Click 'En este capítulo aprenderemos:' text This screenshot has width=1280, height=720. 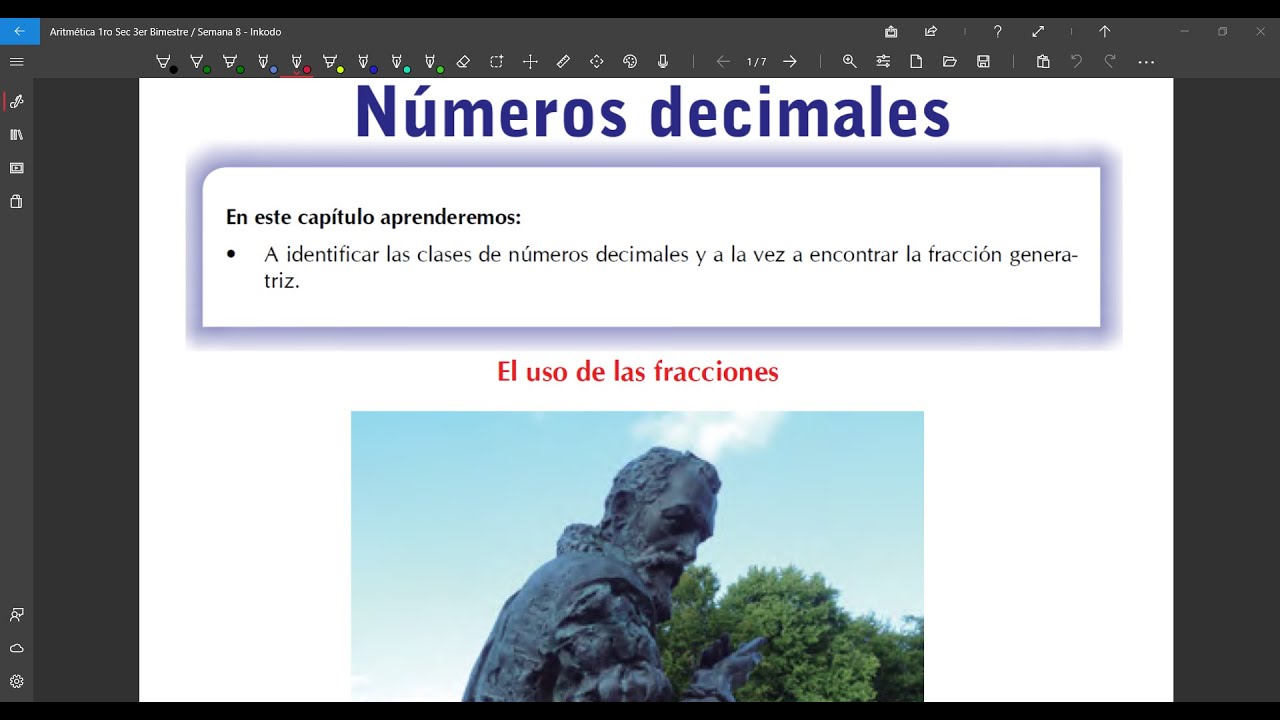click(374, 217)
